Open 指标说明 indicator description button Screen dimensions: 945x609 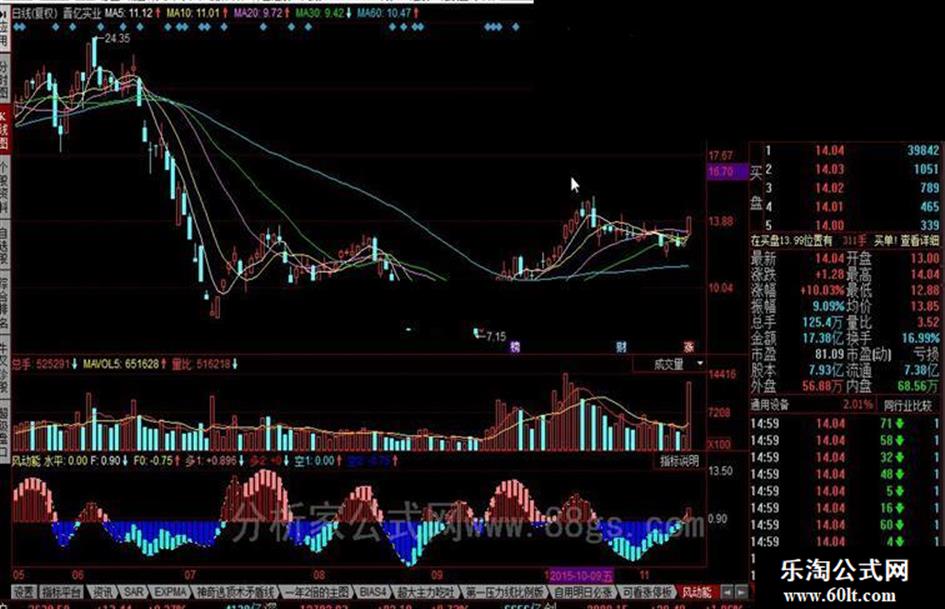pos(679,461)
